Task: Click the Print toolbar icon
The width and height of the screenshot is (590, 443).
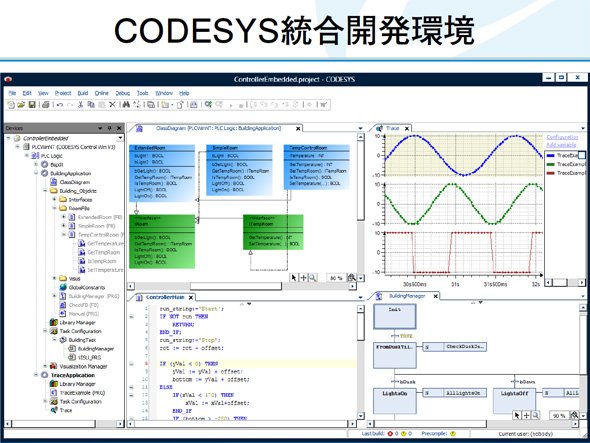Action: point(46,105)
